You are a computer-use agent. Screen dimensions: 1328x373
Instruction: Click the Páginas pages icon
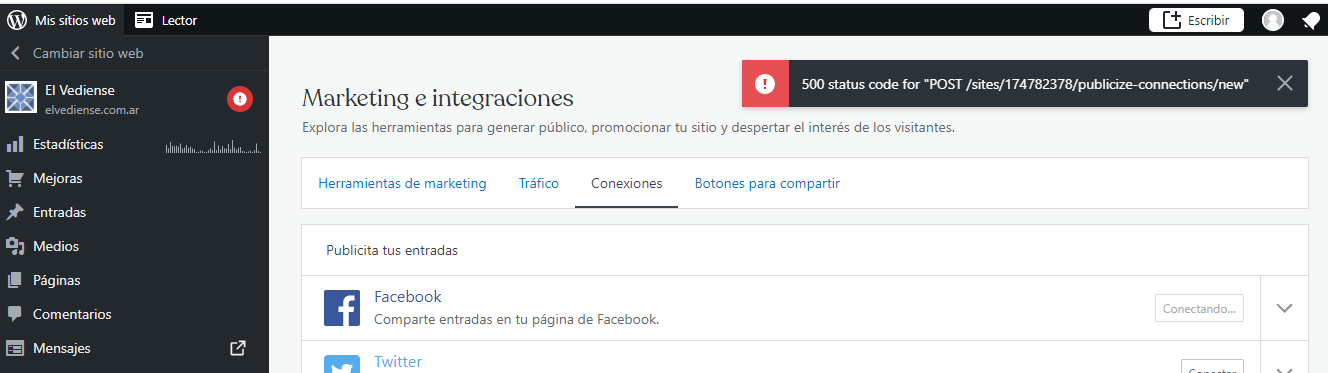tap(15, 281)
